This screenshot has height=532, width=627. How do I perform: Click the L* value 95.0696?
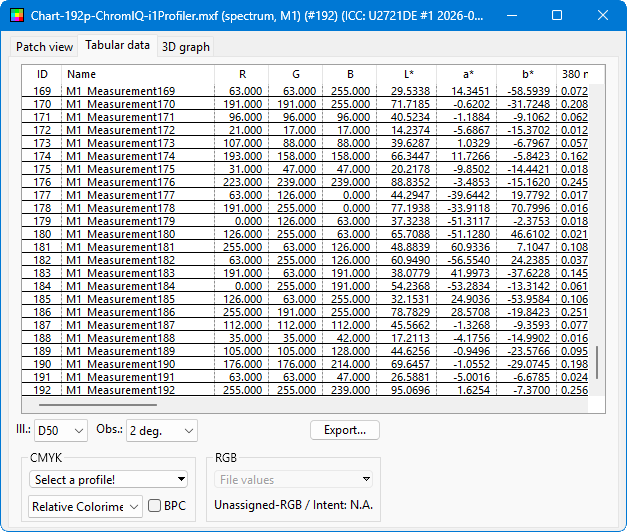410,390
